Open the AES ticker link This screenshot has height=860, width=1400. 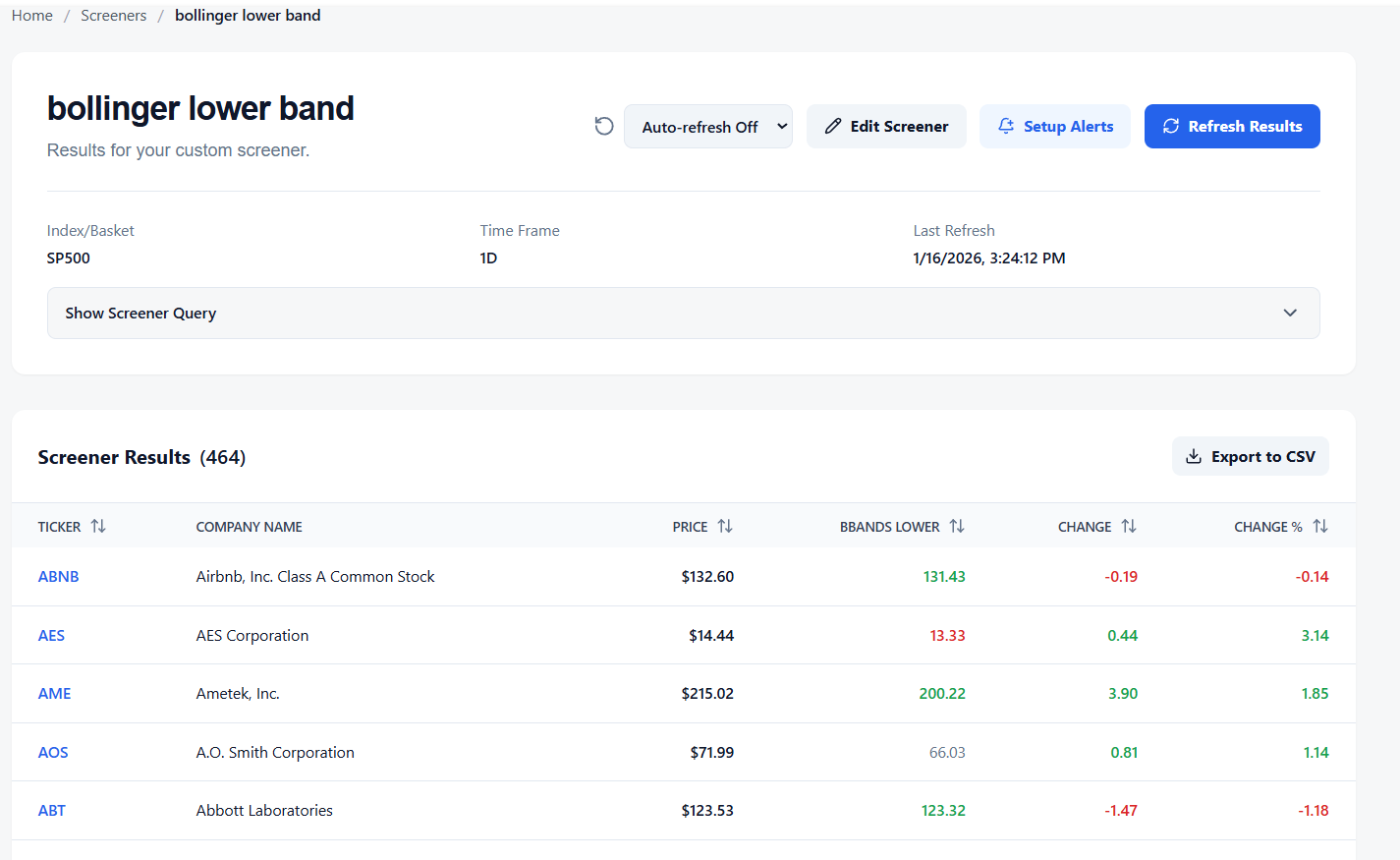(x=51, y=636)
